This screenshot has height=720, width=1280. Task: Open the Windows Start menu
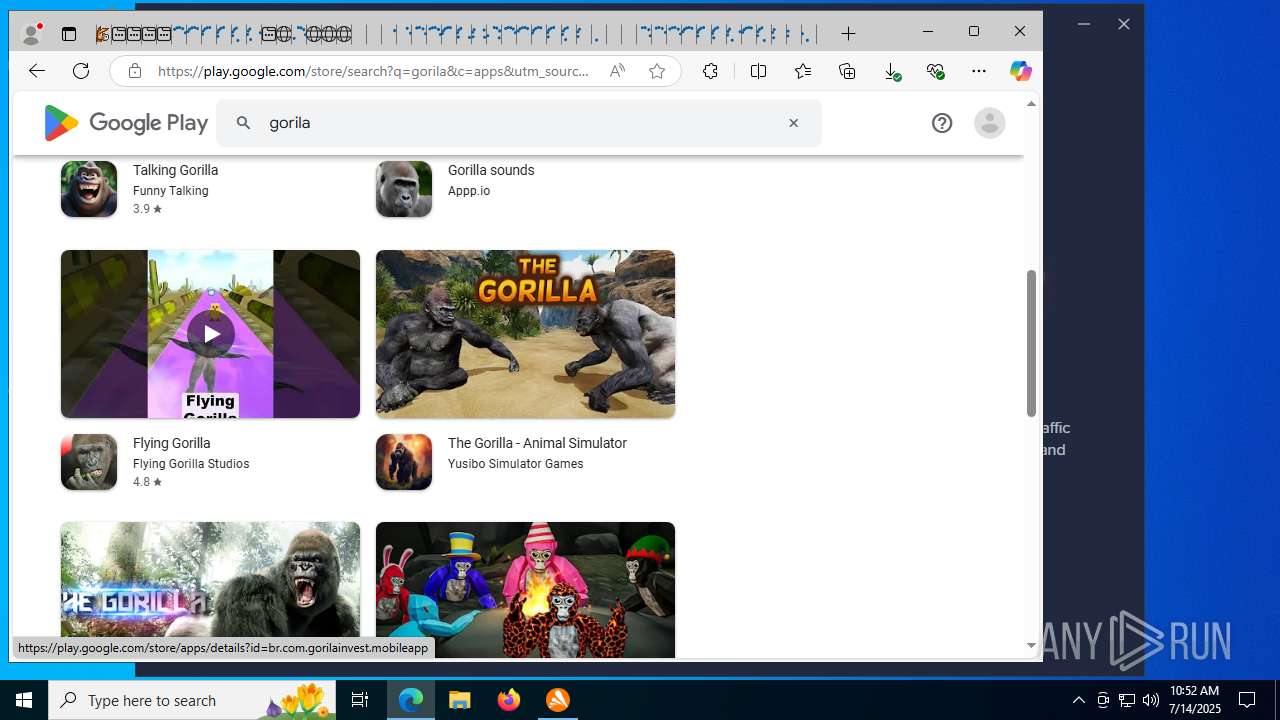24,700
